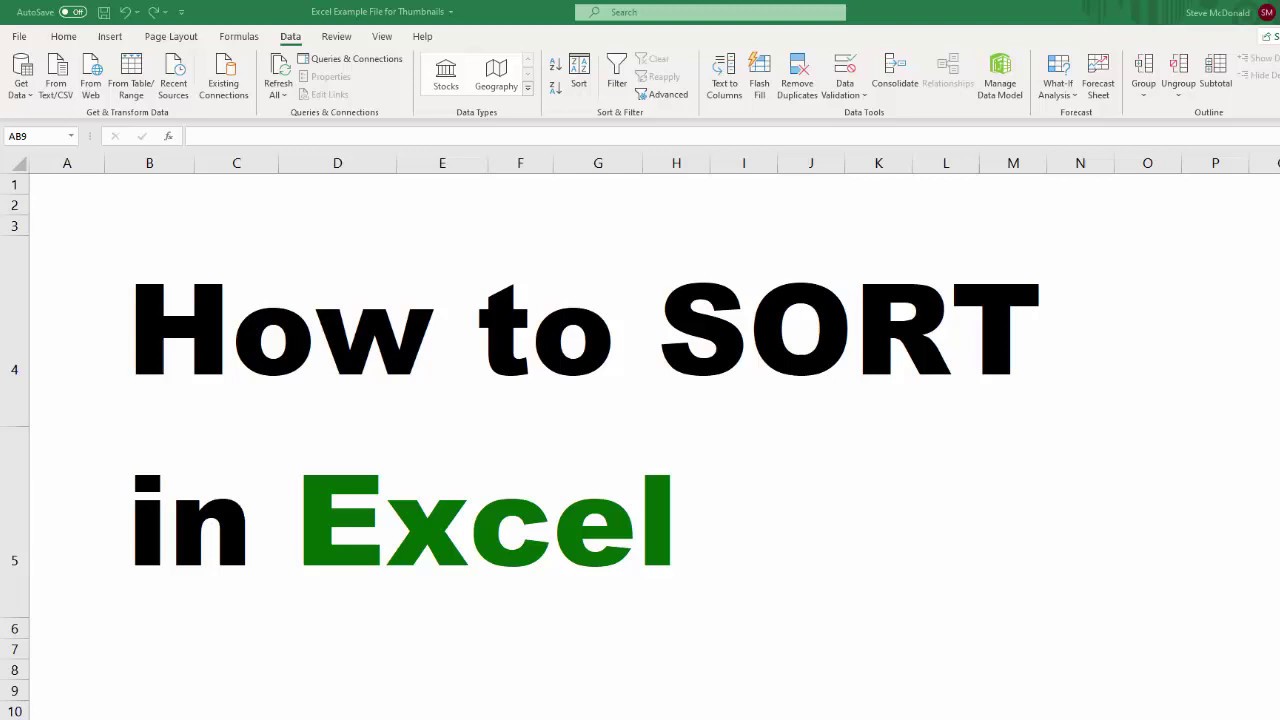Viewport: 1280px width, 720px height.
Task: Click From Table/Range icon
Action: (131, 66)
